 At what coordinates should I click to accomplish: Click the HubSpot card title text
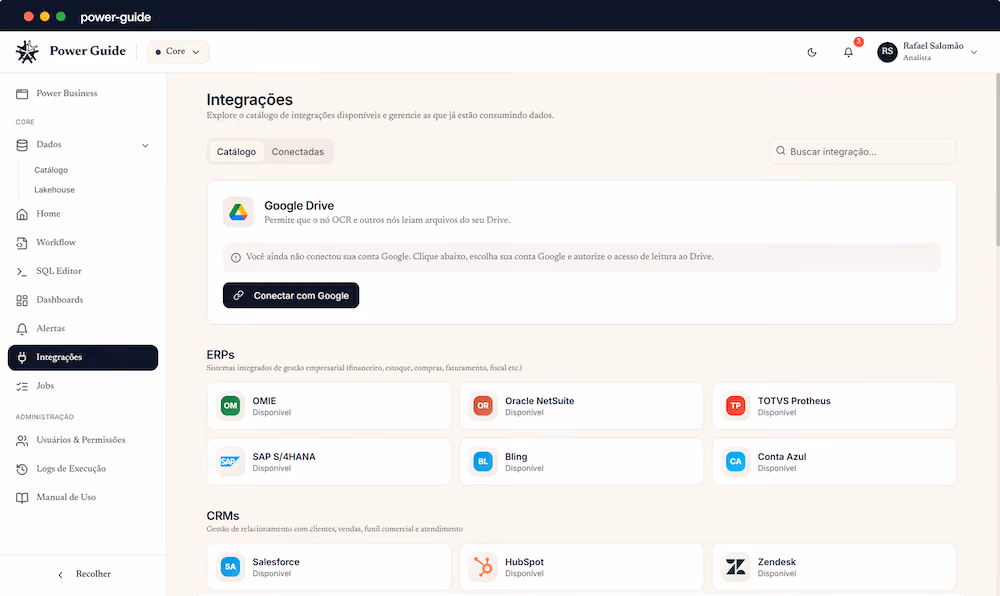(524, 562)
